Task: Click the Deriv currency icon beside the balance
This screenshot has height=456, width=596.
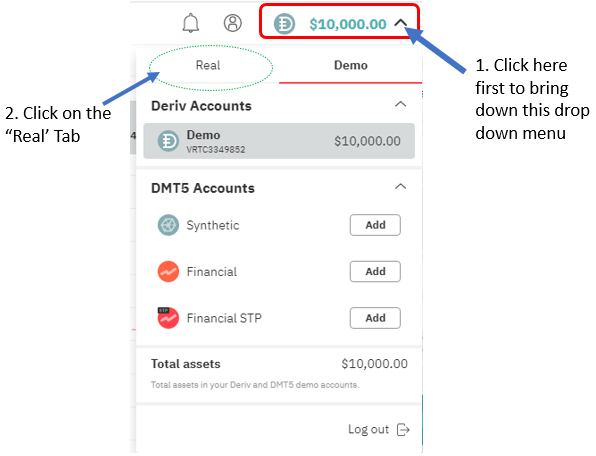Action: 284,24
